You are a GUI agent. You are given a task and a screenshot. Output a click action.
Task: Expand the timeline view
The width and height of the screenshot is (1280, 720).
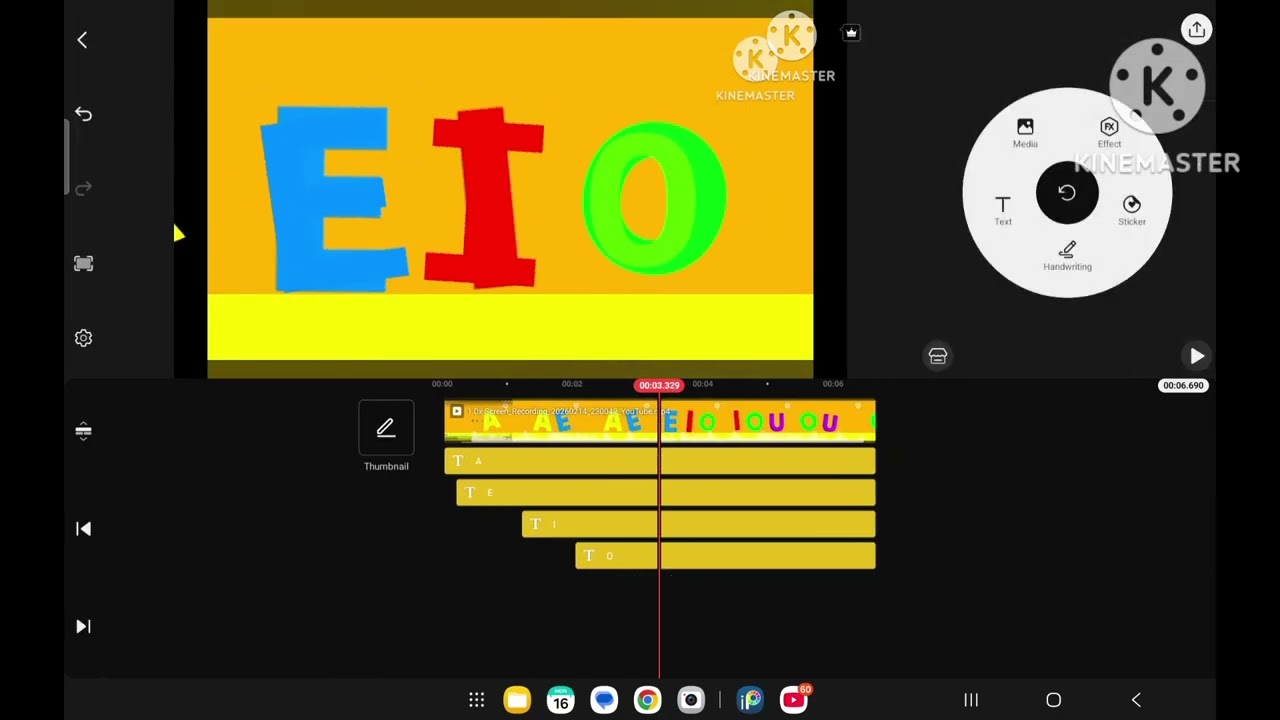pos(83,431)
